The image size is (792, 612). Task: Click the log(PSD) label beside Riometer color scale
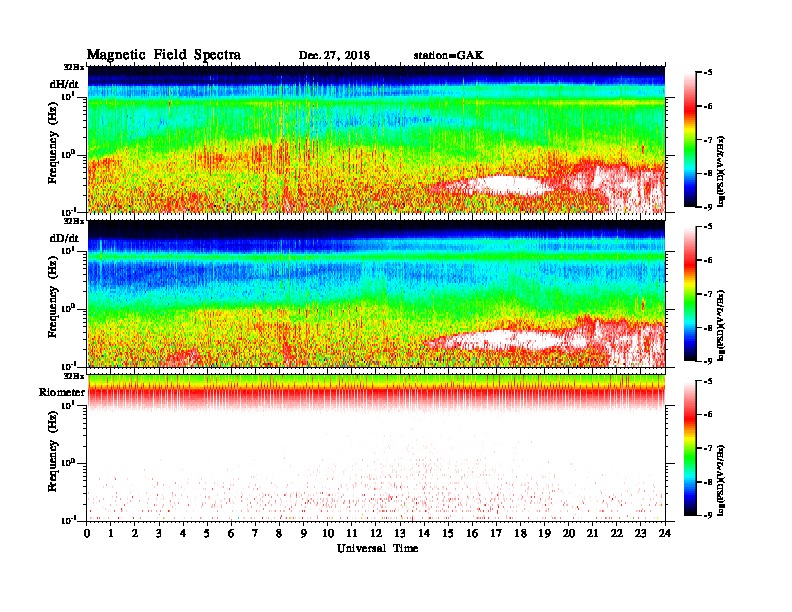tap(721, 480)
